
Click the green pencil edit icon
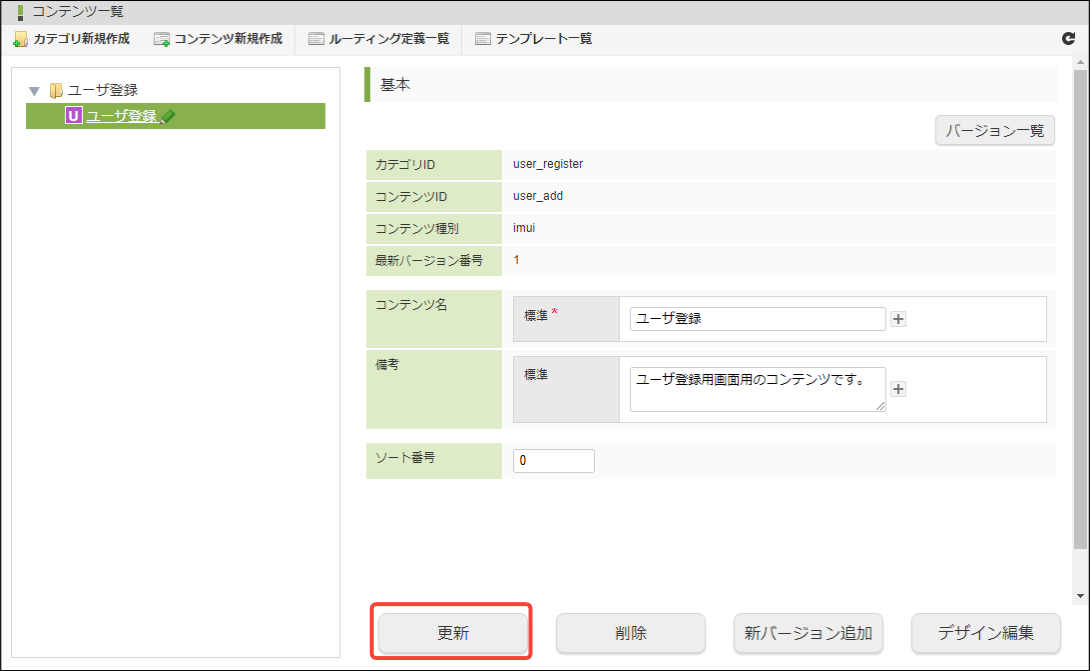coord(168,117)
